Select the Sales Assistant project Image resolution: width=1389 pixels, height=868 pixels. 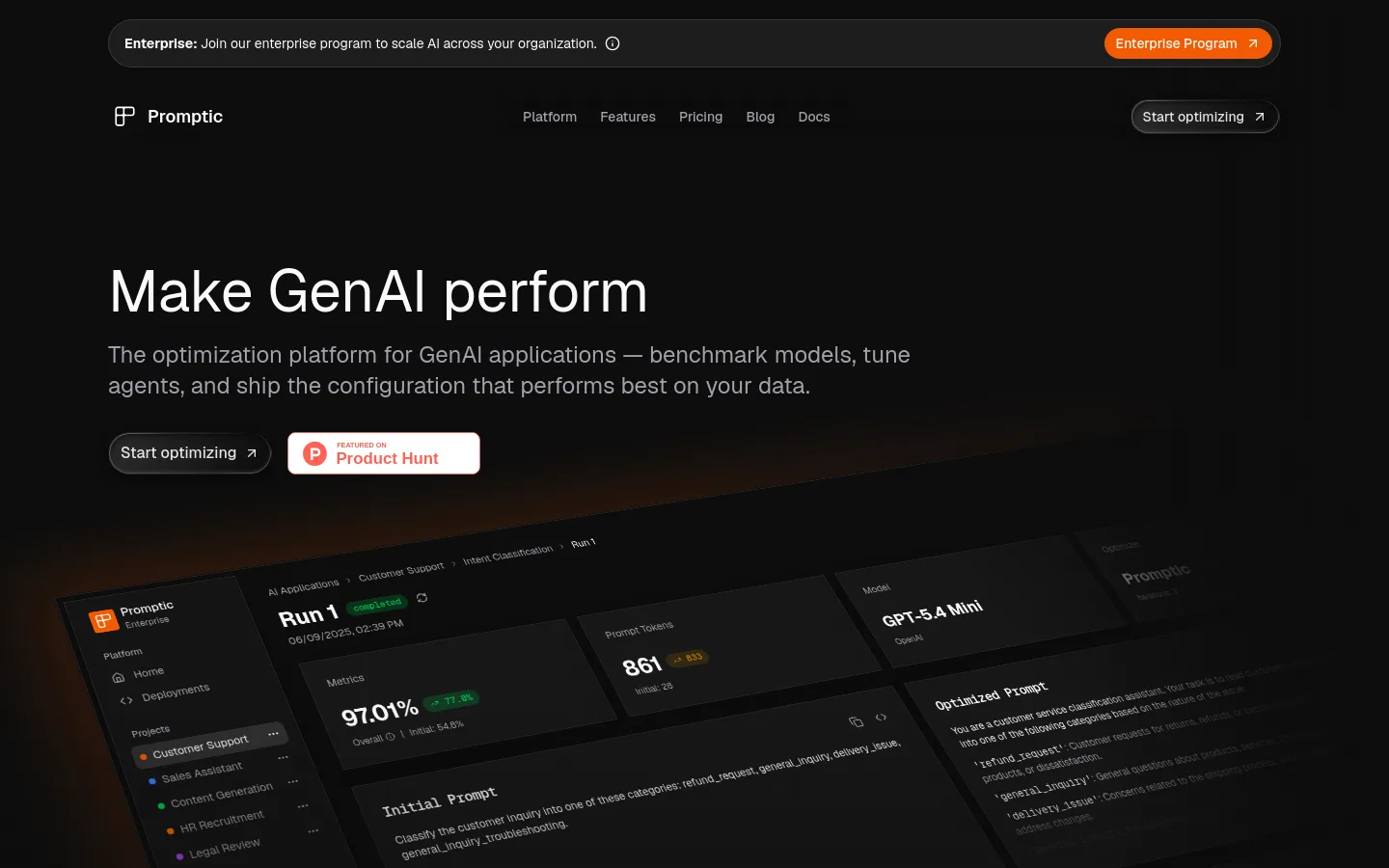pos(203,772)
